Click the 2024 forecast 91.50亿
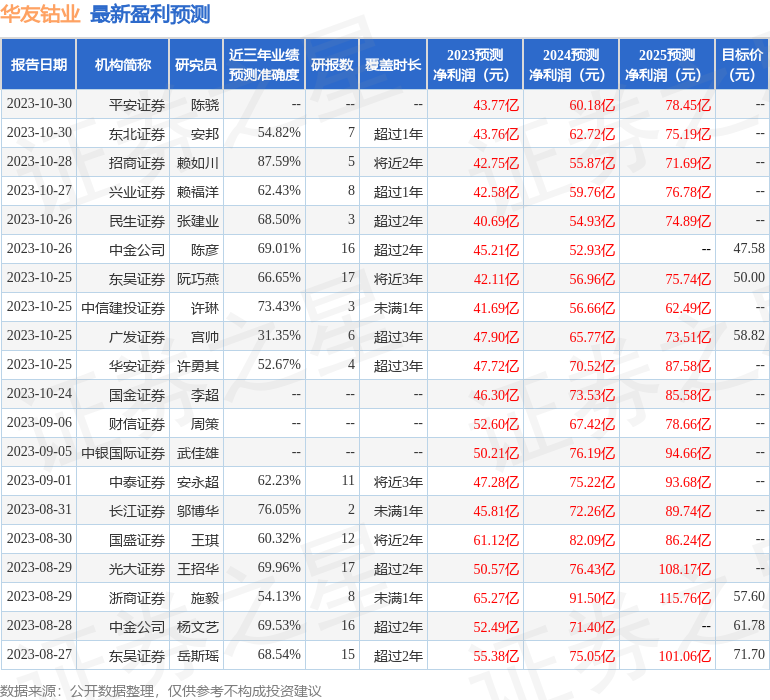Screen dimensions: 770x700 coord(592,597)
